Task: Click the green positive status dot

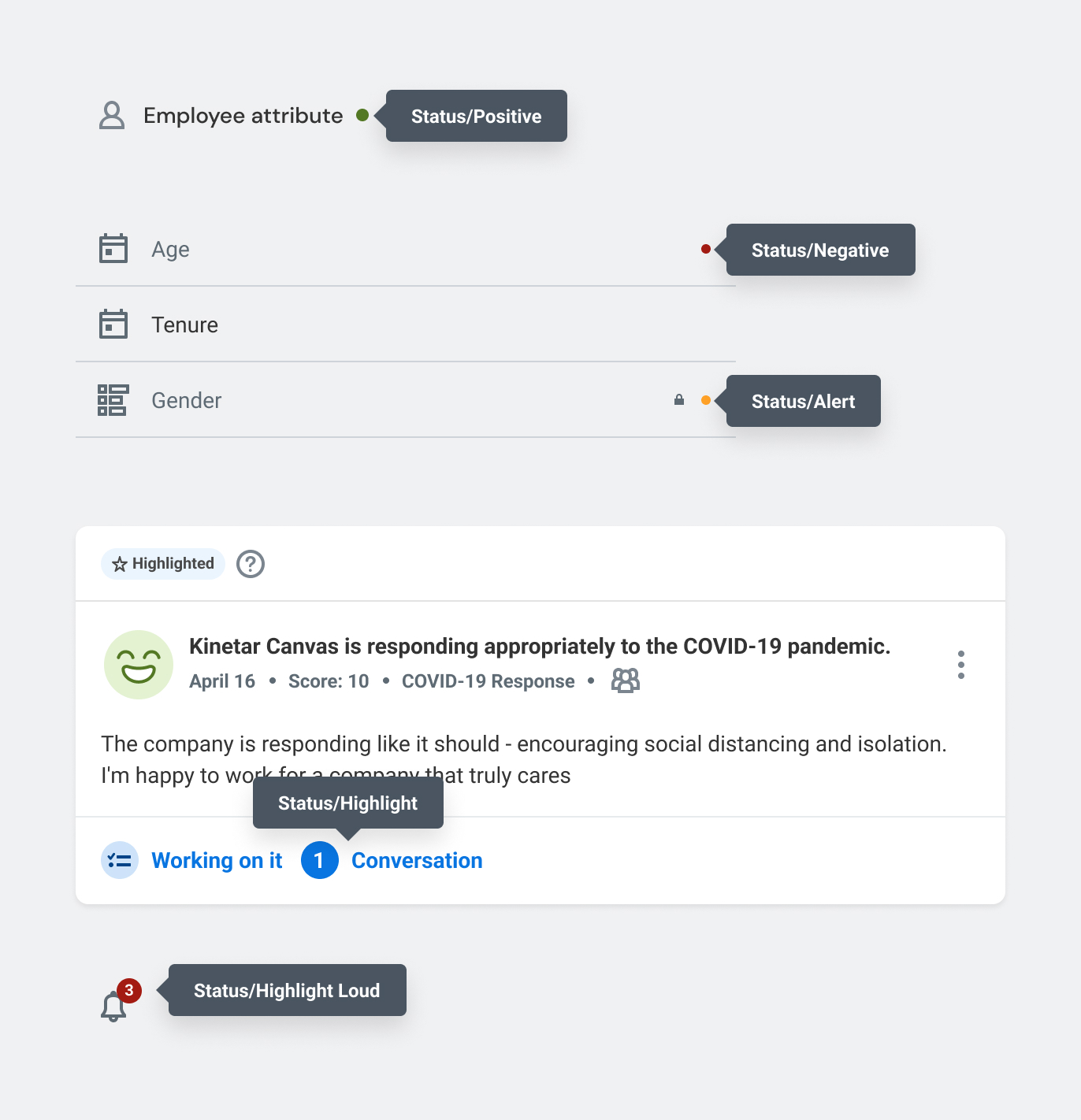Action: [362, 115]
